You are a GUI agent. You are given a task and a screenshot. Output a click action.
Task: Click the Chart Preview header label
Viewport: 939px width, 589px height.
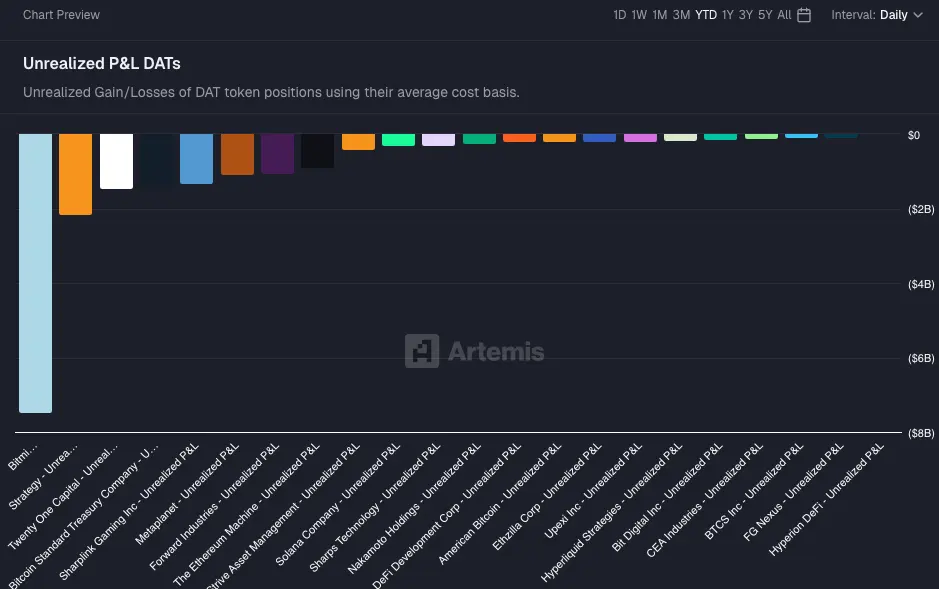pyautogui.click(x=62, y=15)
